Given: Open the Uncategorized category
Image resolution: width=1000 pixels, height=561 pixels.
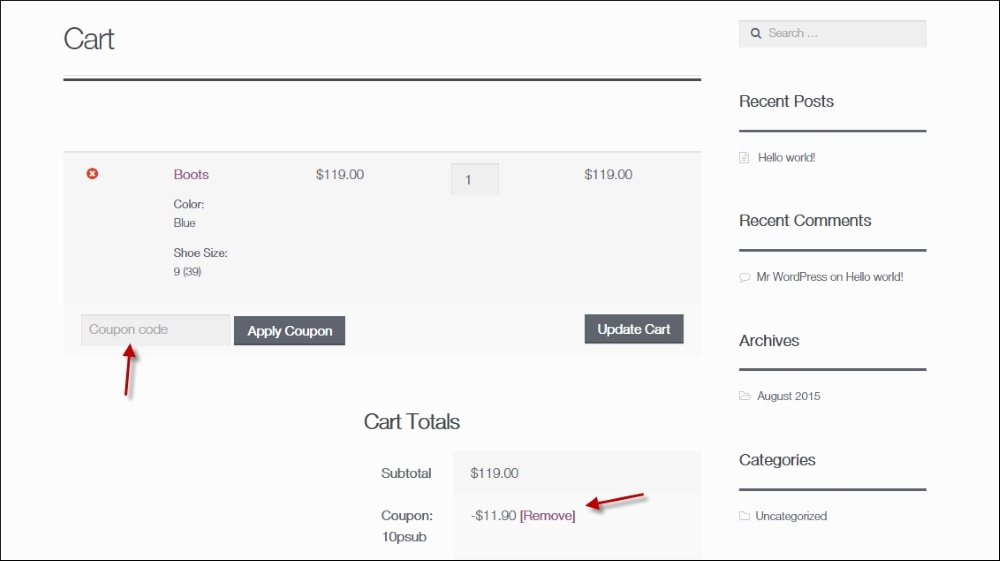Looking at the screenshot, I should 791,516.
